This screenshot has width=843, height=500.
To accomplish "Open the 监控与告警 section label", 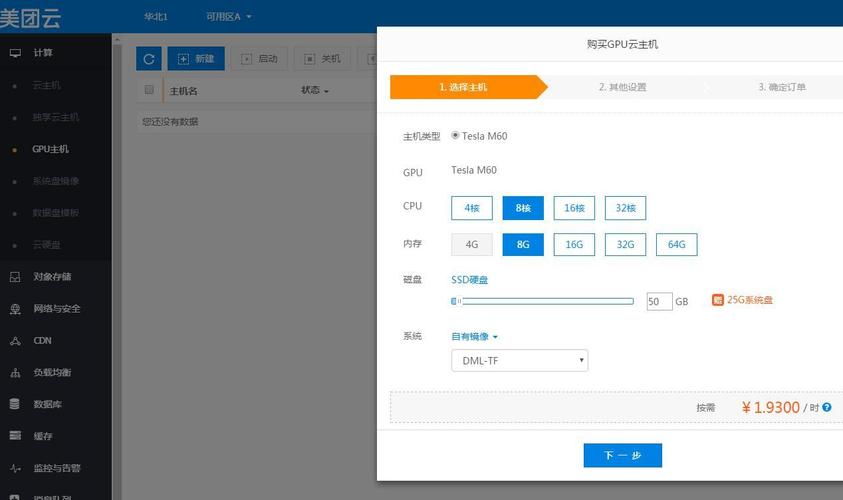I will tap(57, 468).
